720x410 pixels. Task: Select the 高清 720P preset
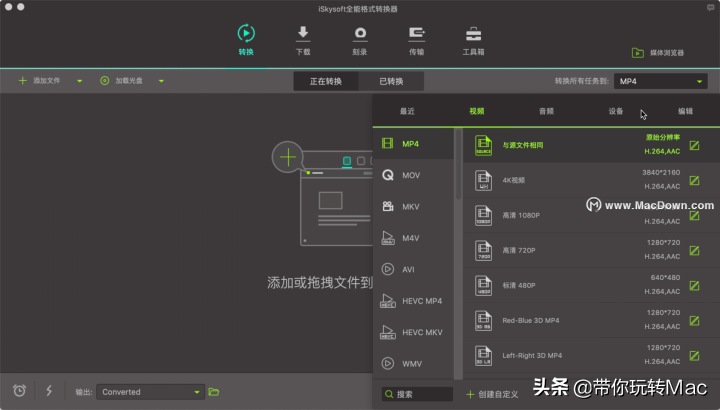pyautogui.click(x=591, y=250)
